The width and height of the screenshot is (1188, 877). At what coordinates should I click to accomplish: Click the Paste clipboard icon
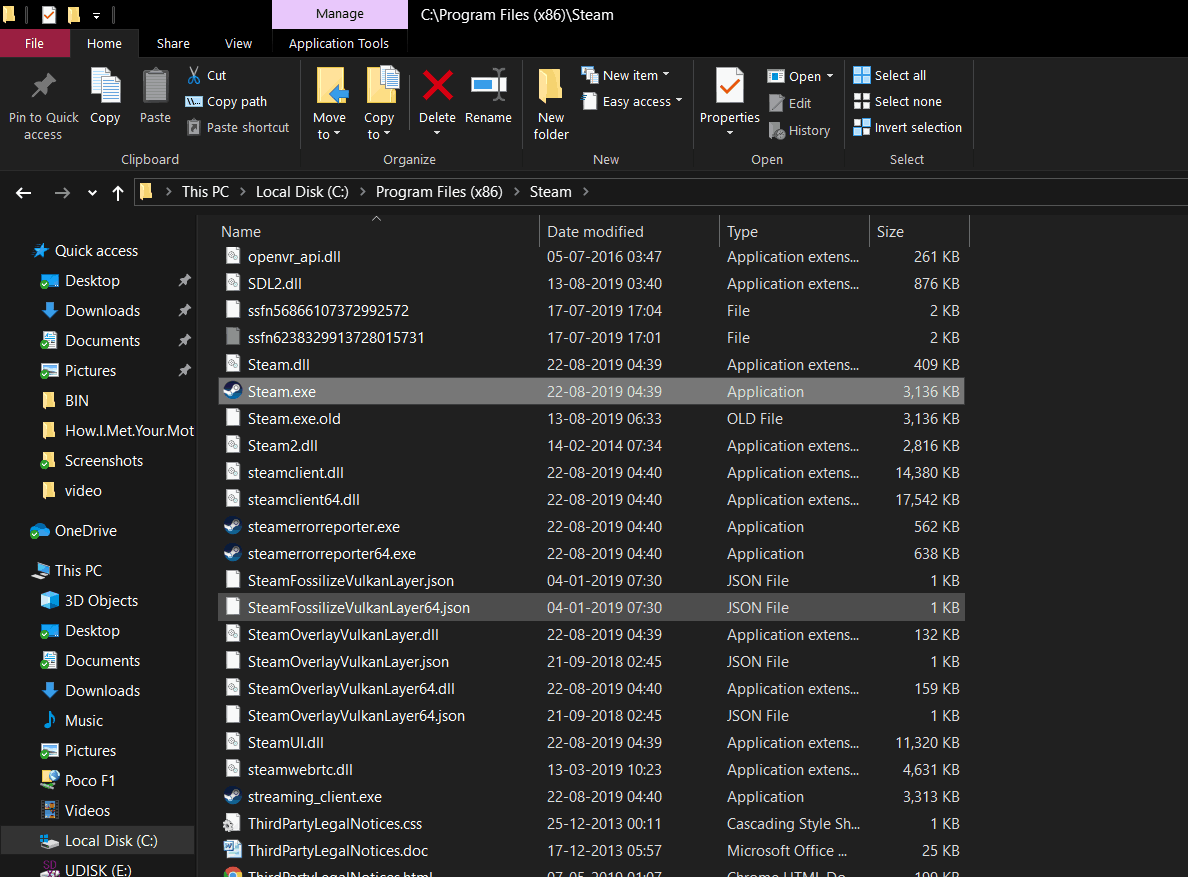[x=155, y=85]
